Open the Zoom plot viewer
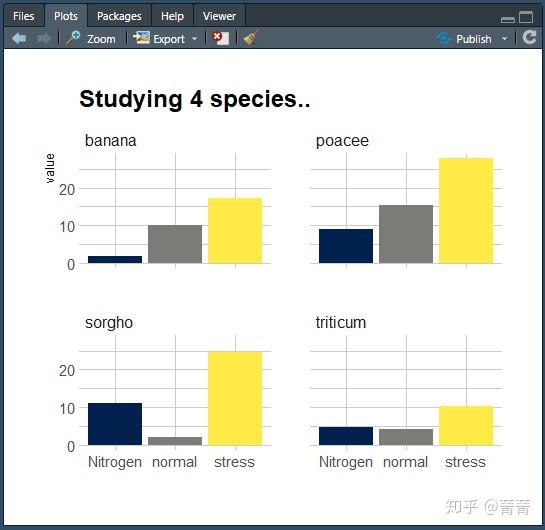 point(91,38)
